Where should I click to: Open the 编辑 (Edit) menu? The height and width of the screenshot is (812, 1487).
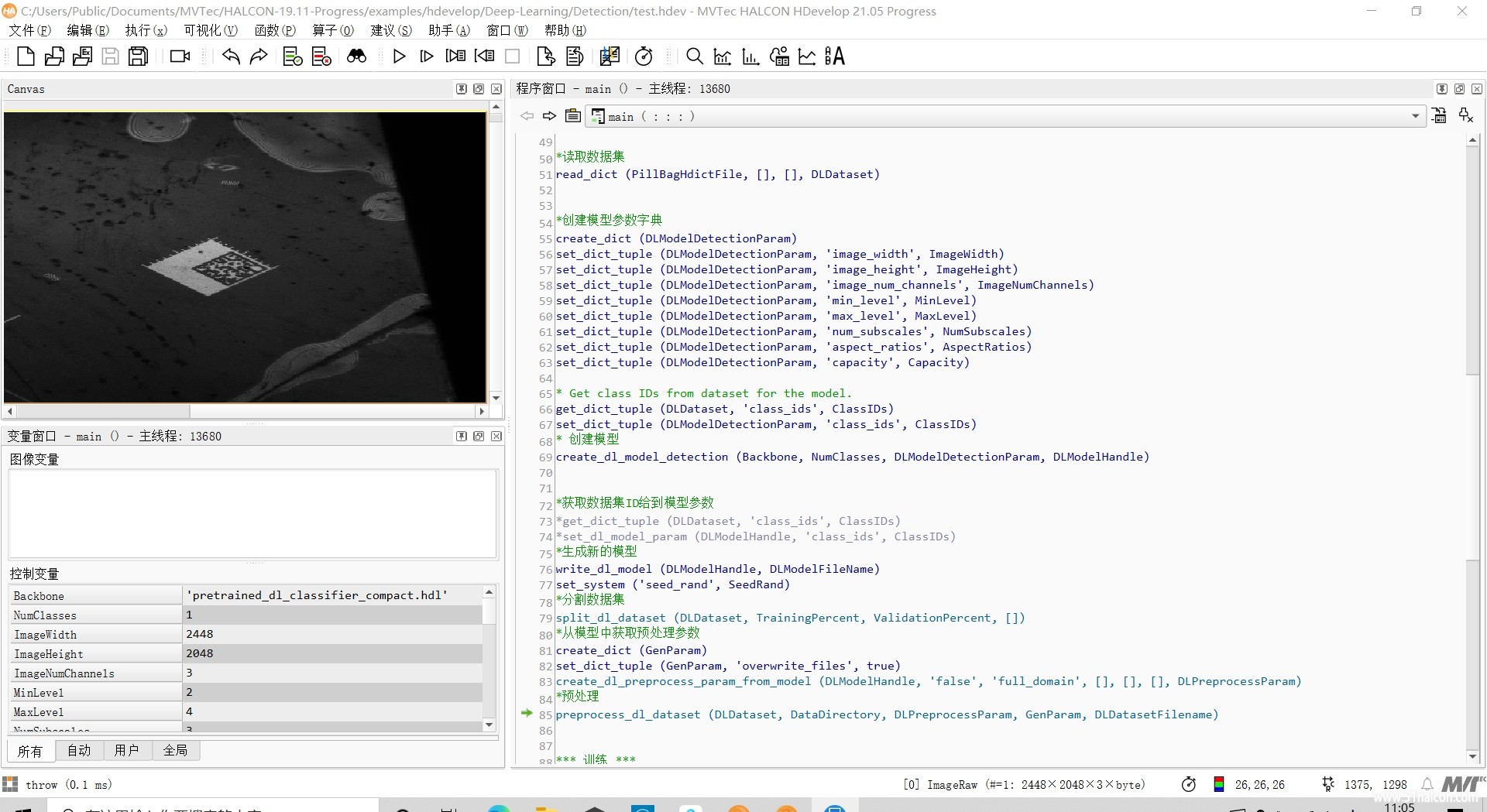[x=88, y=30]
